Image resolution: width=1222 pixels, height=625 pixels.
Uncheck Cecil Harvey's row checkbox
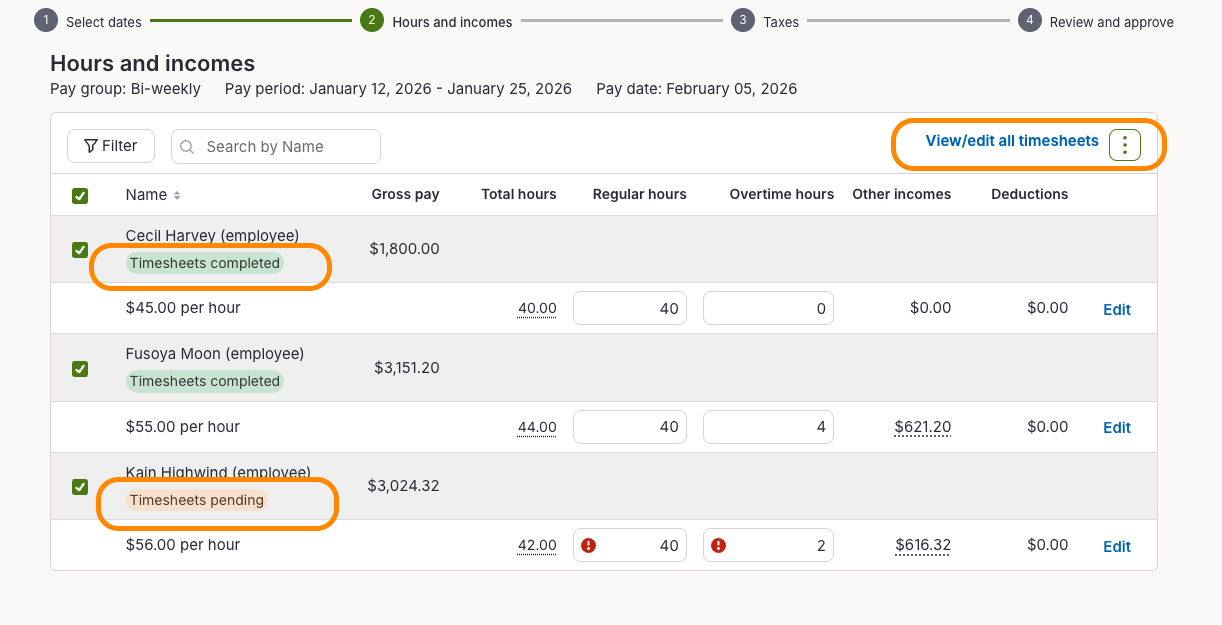(80, 250)
